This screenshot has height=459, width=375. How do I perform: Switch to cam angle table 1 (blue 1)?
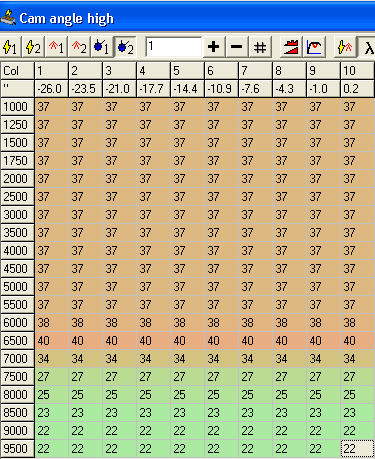coord(102,47)
